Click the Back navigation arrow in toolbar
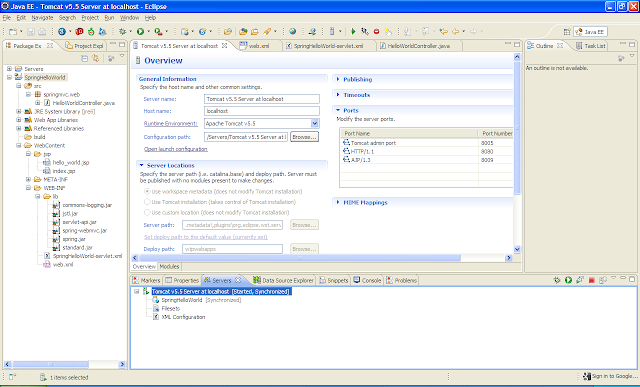The image size is (640, 387). point(455,31)
